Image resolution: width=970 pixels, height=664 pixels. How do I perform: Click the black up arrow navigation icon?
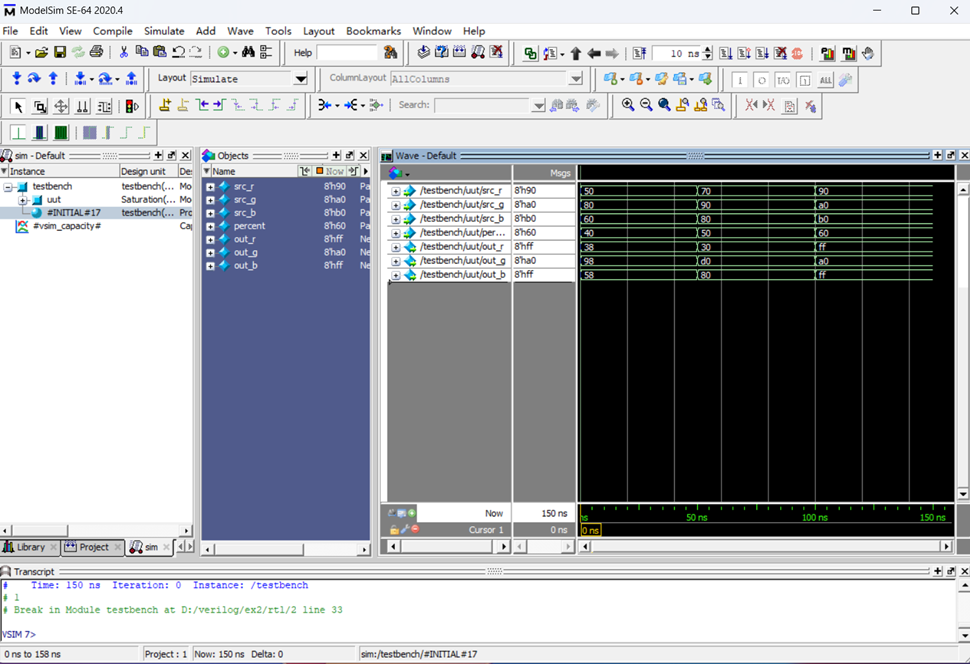click(576, 54)
